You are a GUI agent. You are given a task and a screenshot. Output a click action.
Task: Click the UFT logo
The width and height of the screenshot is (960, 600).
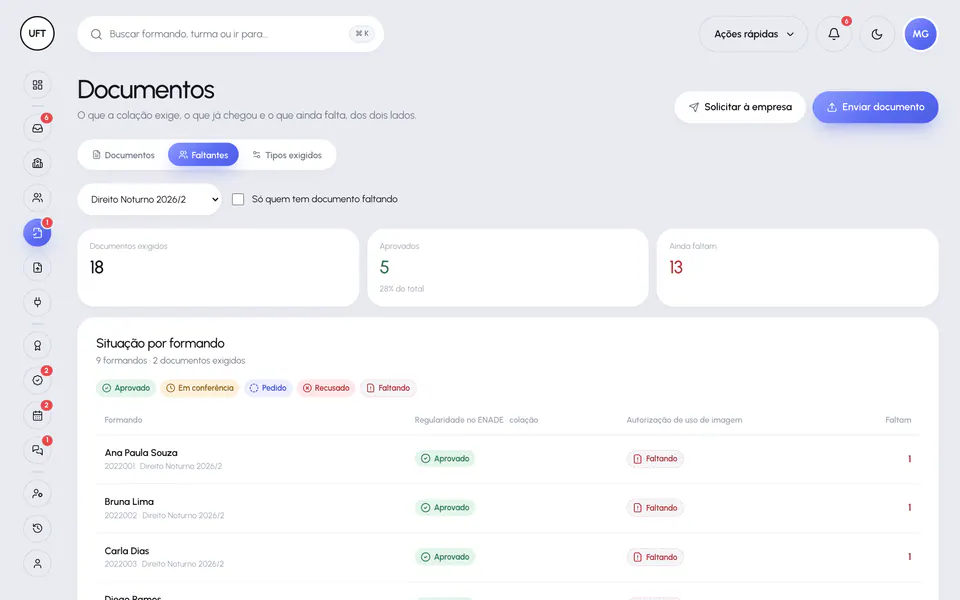pos(37,34)
